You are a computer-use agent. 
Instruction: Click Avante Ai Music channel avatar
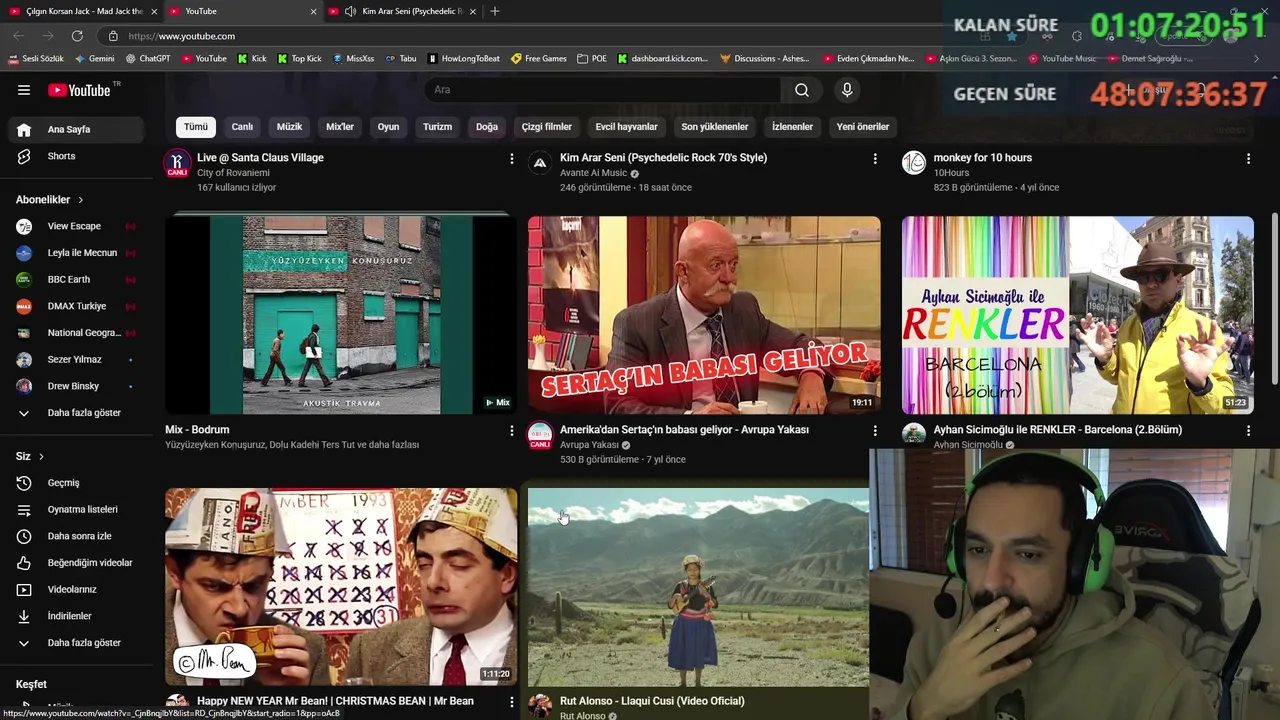(540, 163)
